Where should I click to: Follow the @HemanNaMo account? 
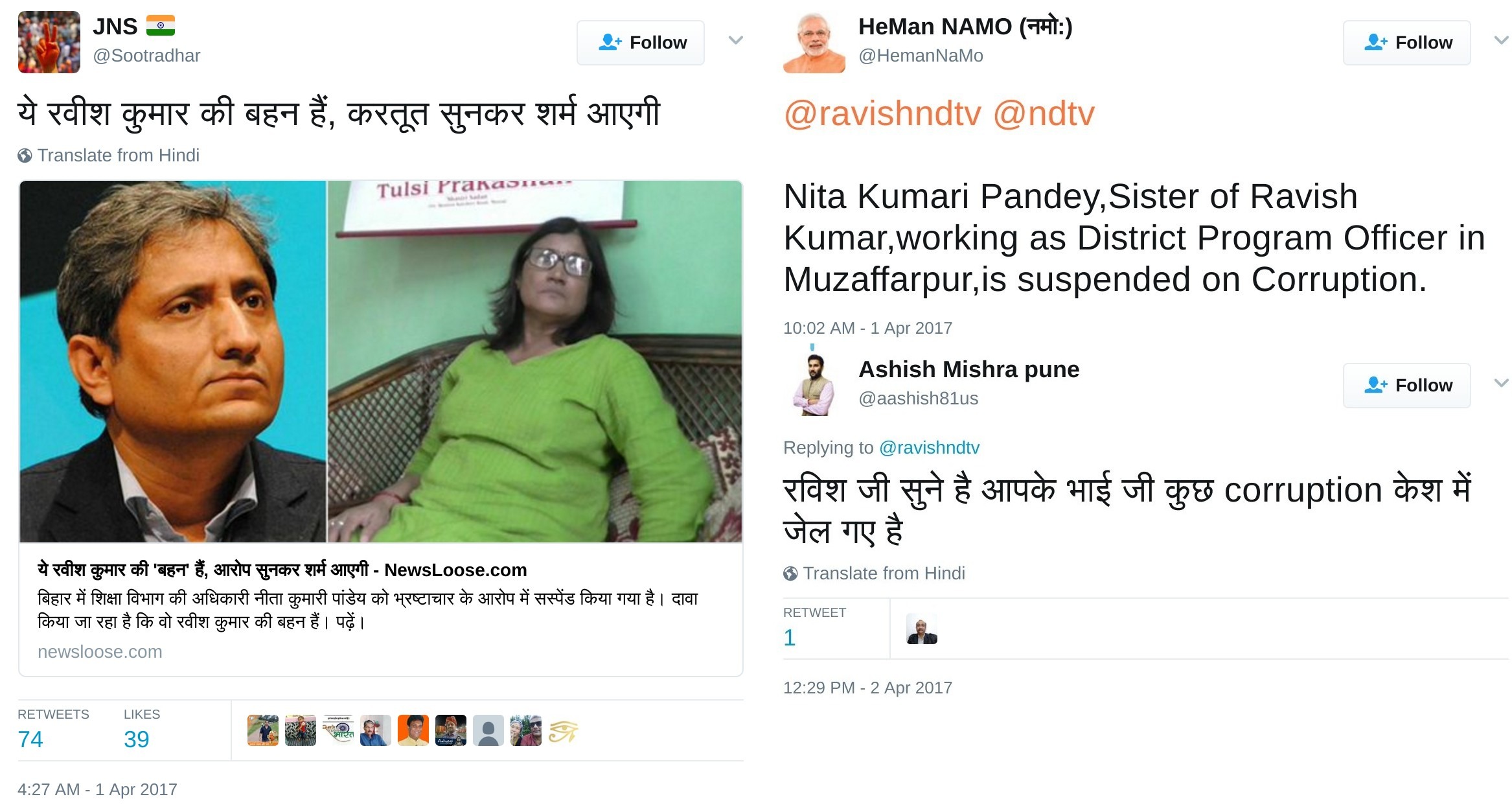1406,43
